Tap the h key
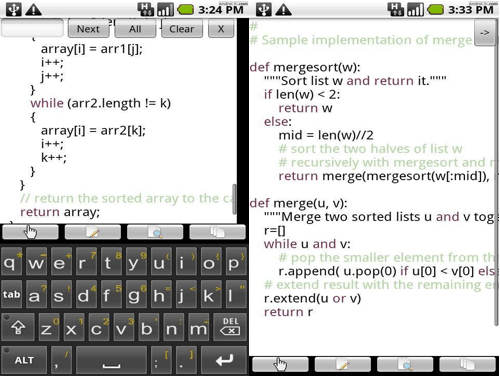500x376 pixels. point(161,295)
